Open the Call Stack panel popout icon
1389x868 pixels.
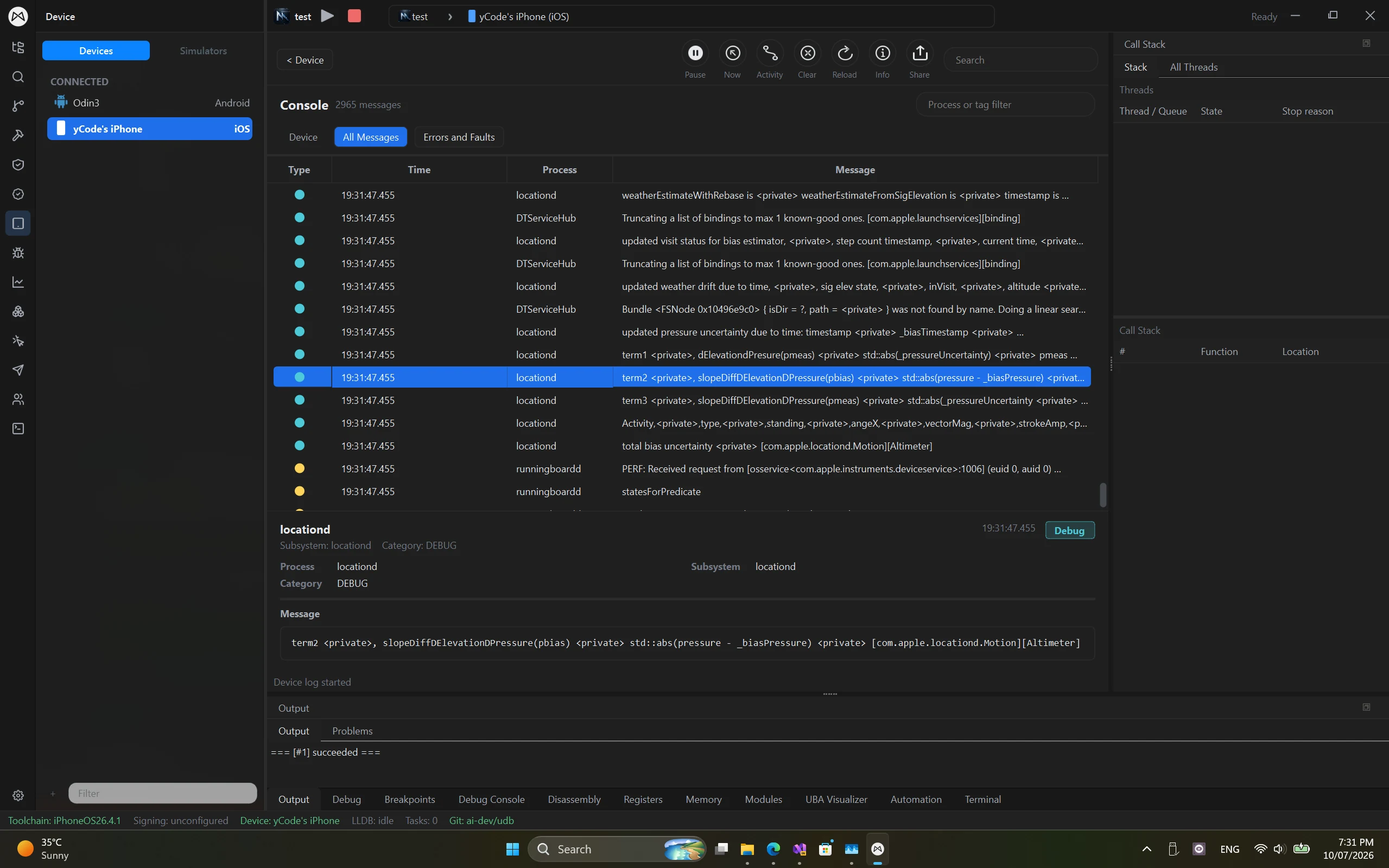click(x=1366, y=43)
